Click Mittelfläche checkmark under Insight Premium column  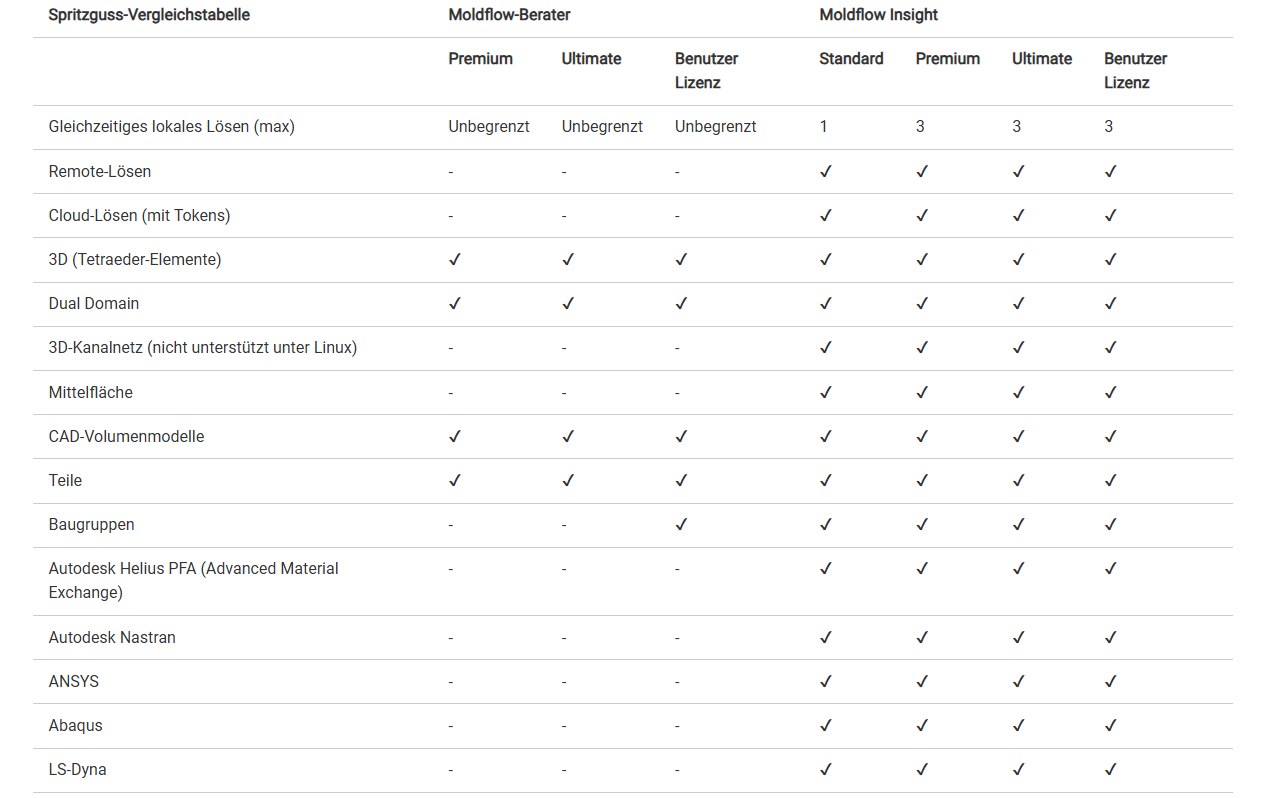922,392
